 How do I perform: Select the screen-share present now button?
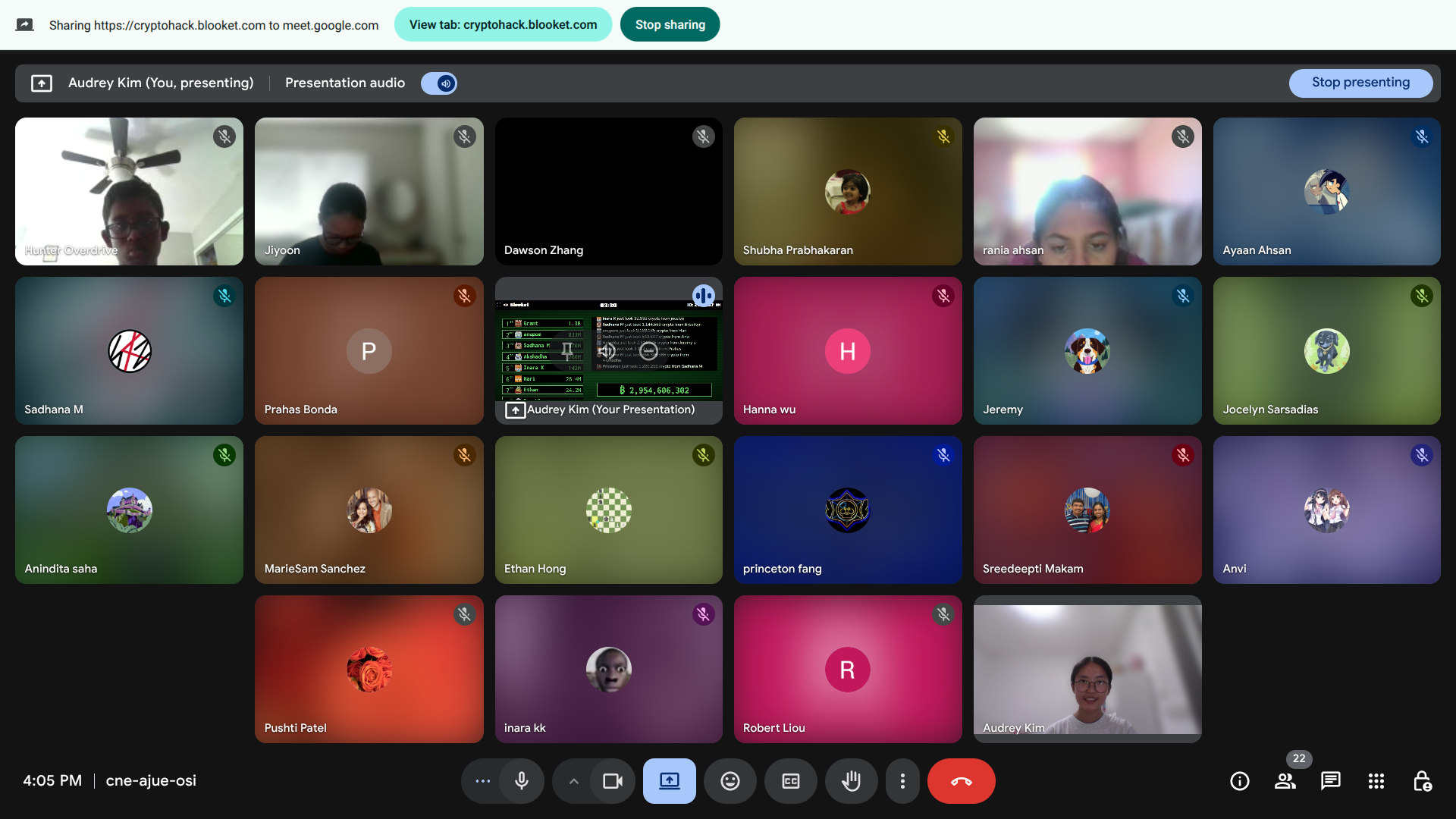669,781
